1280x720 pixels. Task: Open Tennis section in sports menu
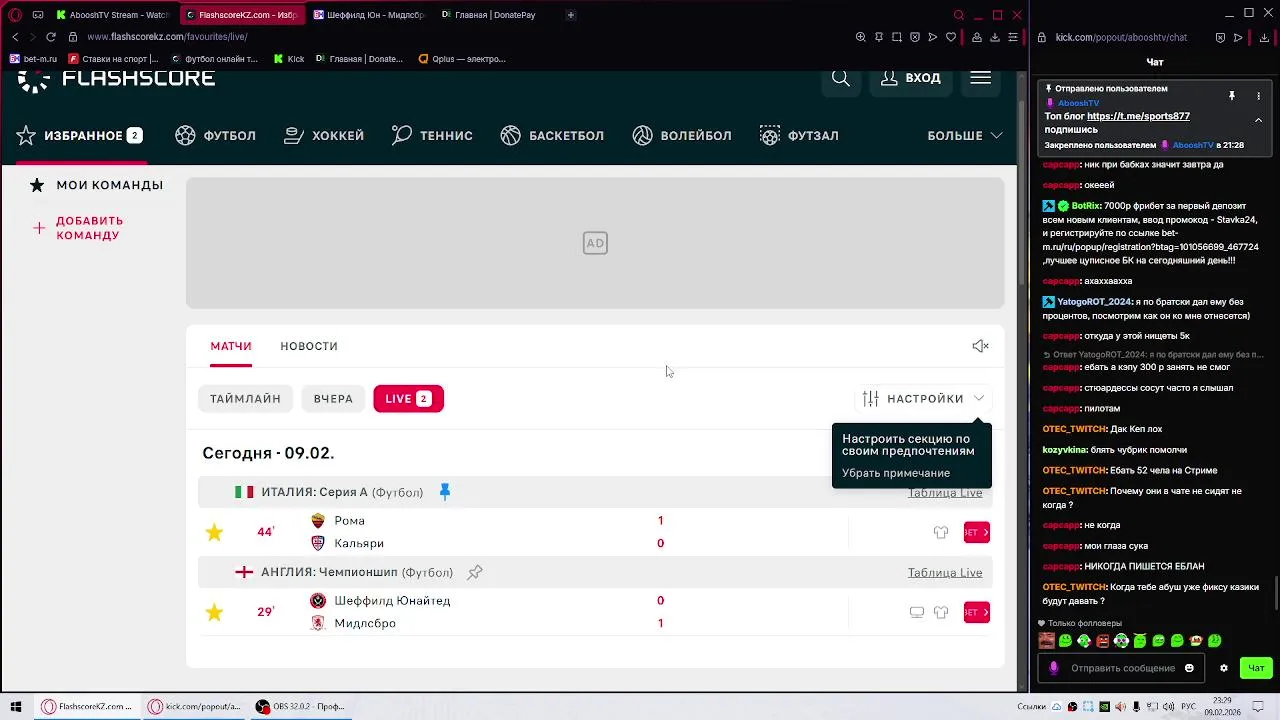click(432, 135)
